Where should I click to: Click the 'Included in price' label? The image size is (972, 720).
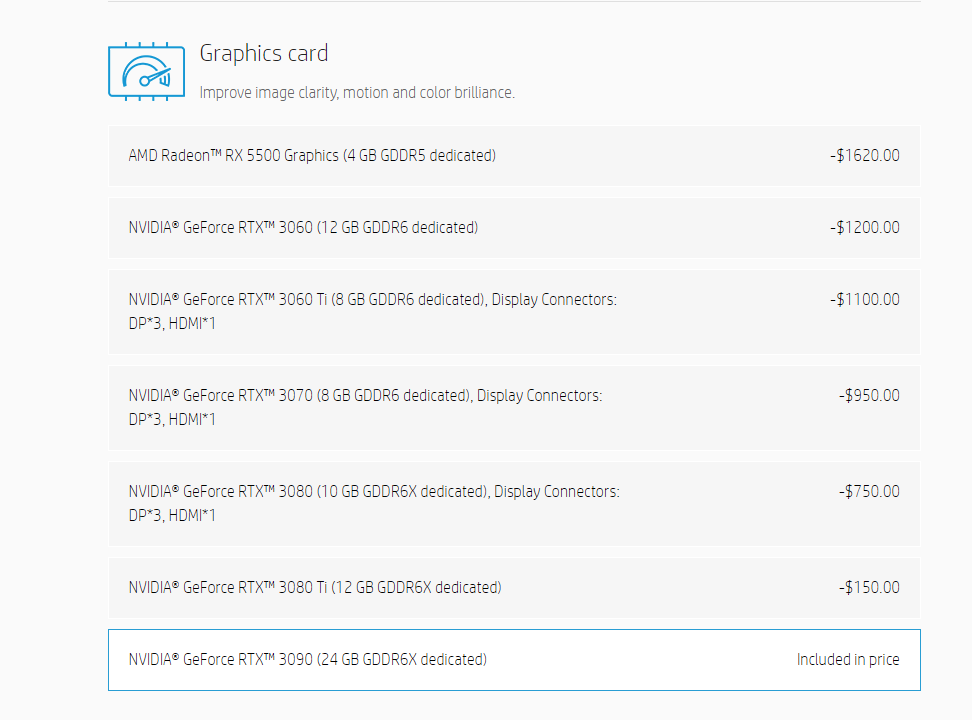pyautogui.click(x=848, y=659)
